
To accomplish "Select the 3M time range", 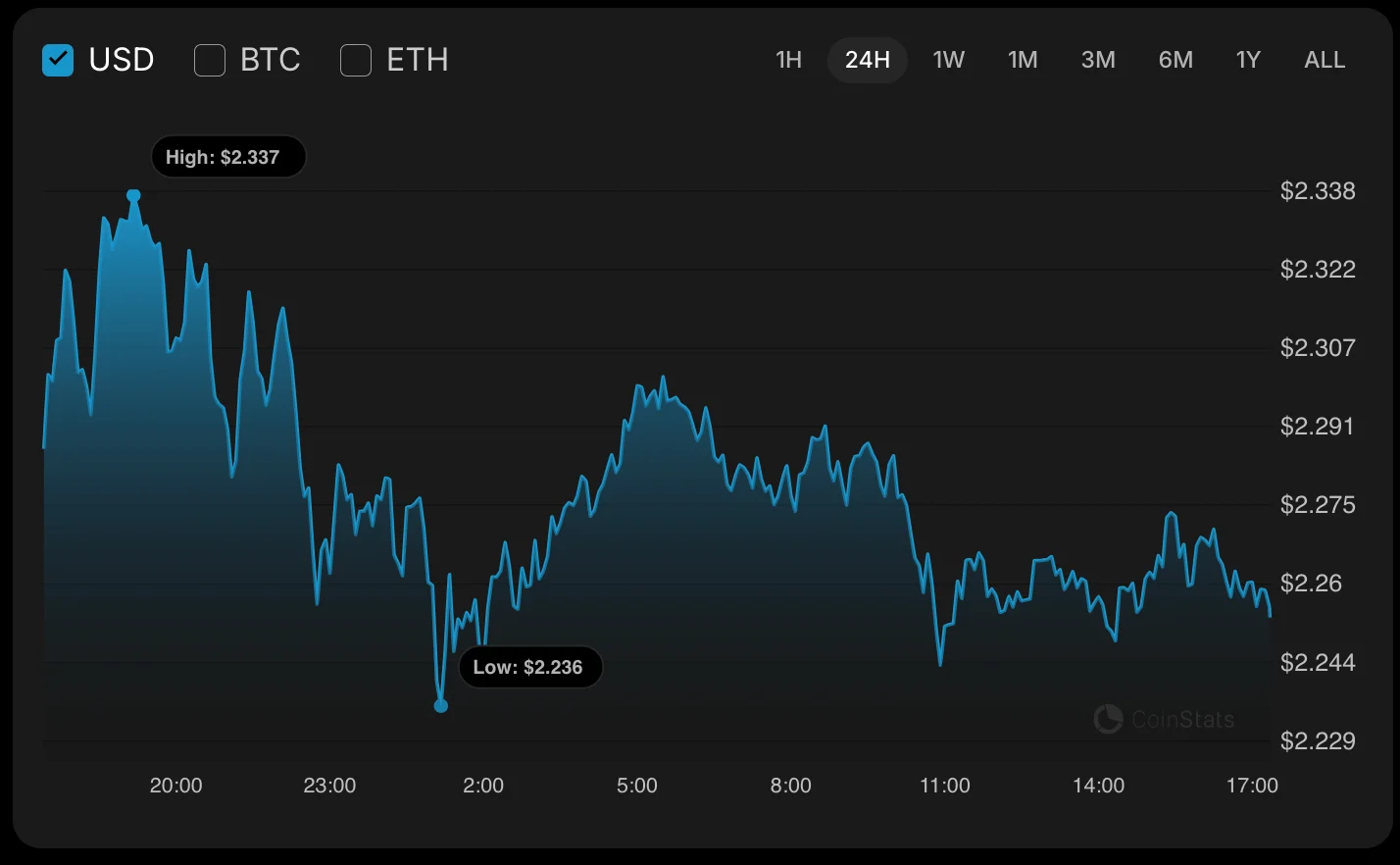I will (1098, 60).
